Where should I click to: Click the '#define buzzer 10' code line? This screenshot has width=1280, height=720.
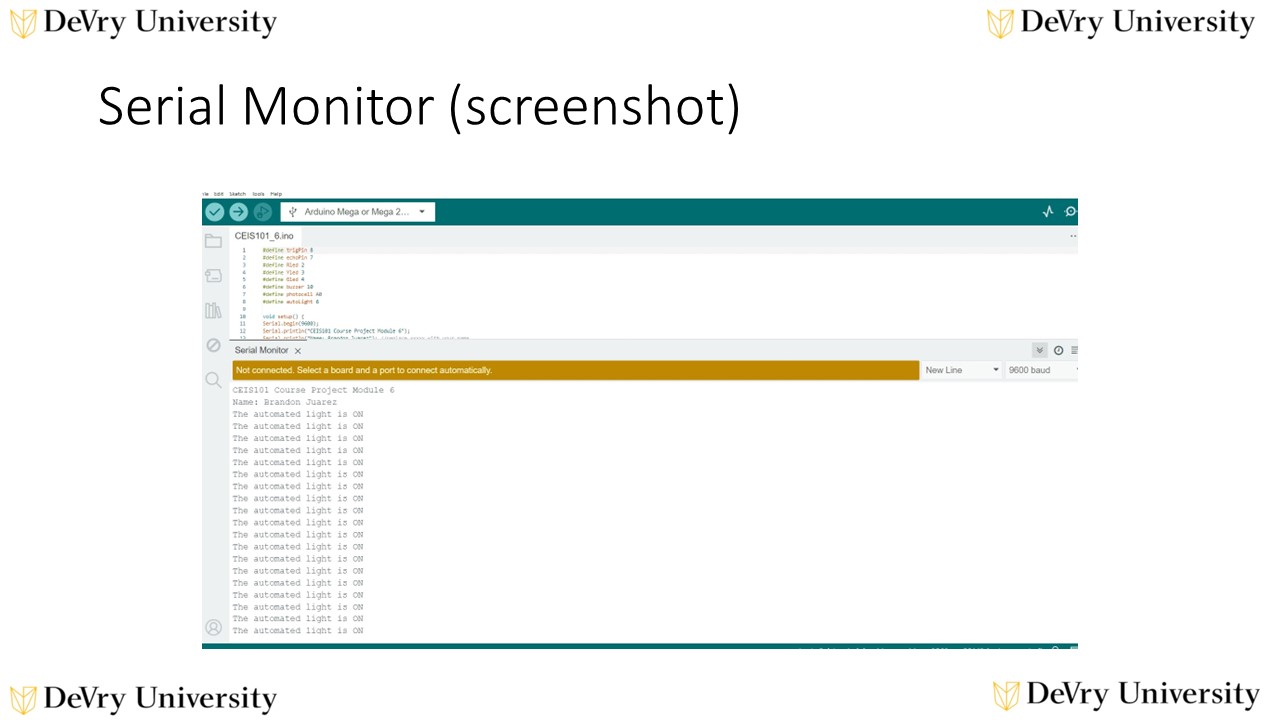pos(288,287)
